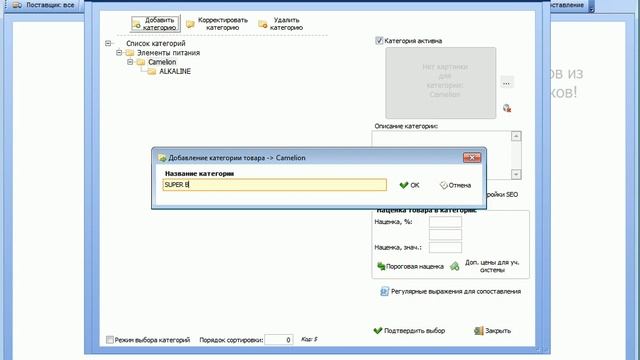Open Пороговая наценка settings
This screenshot has width=640, height=360.
[410, 267]
